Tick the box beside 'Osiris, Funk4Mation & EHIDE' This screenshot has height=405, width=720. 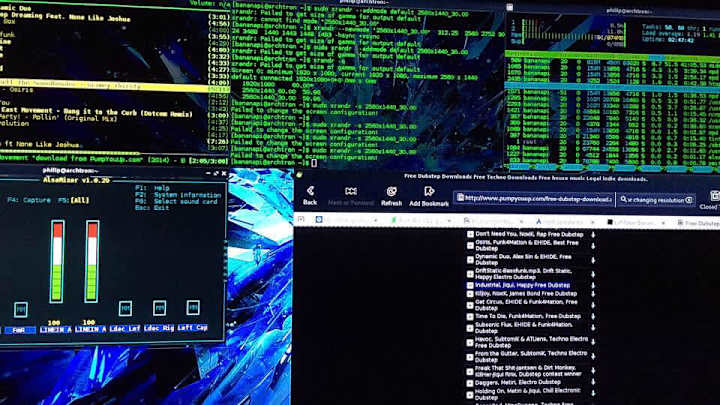[x=470, y=246]
